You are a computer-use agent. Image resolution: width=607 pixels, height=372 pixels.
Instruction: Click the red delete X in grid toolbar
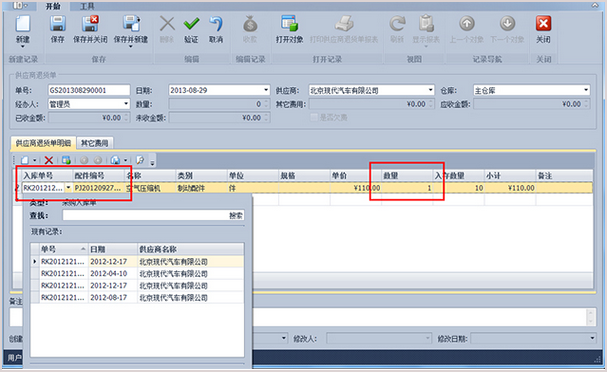(49, 160)
